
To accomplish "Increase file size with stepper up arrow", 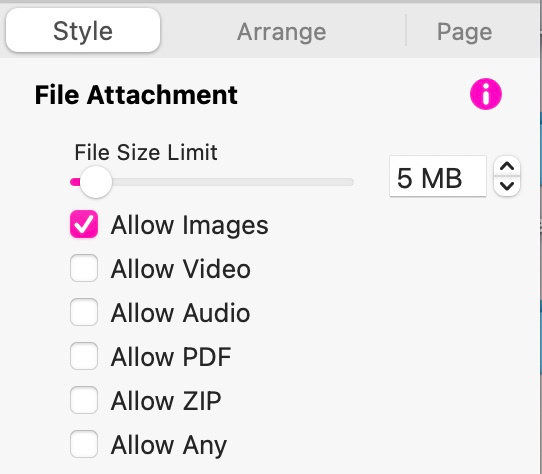I will 507,167.
